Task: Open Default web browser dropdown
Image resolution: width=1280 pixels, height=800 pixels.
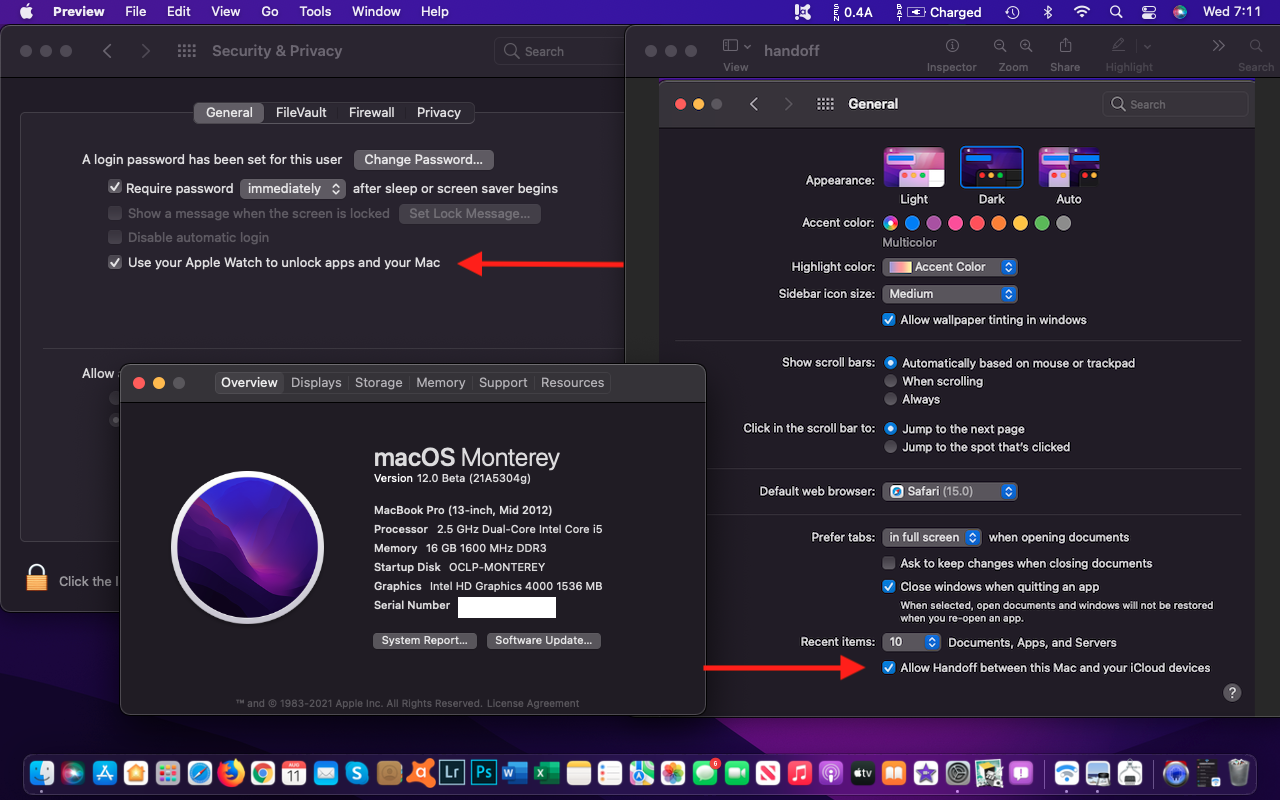Action: pos(950,491)
